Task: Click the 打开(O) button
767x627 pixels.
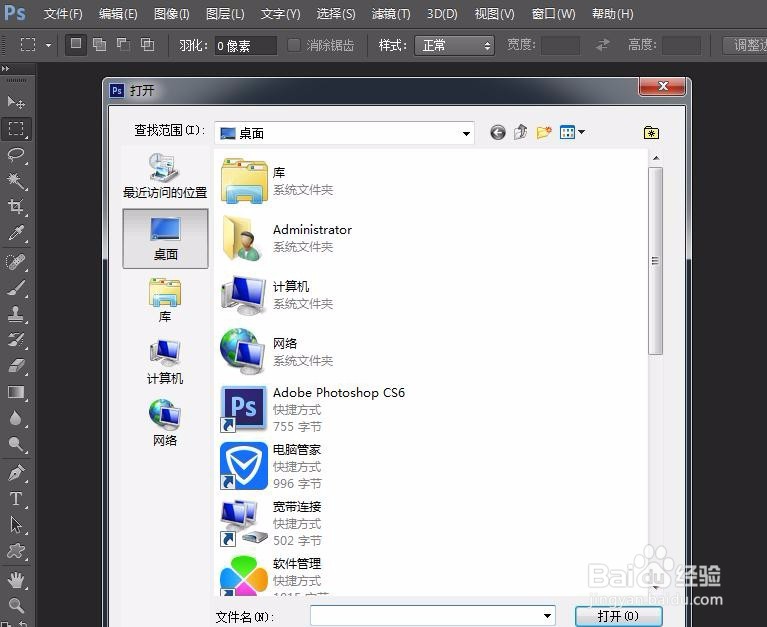Action: (x=618, y=616)
